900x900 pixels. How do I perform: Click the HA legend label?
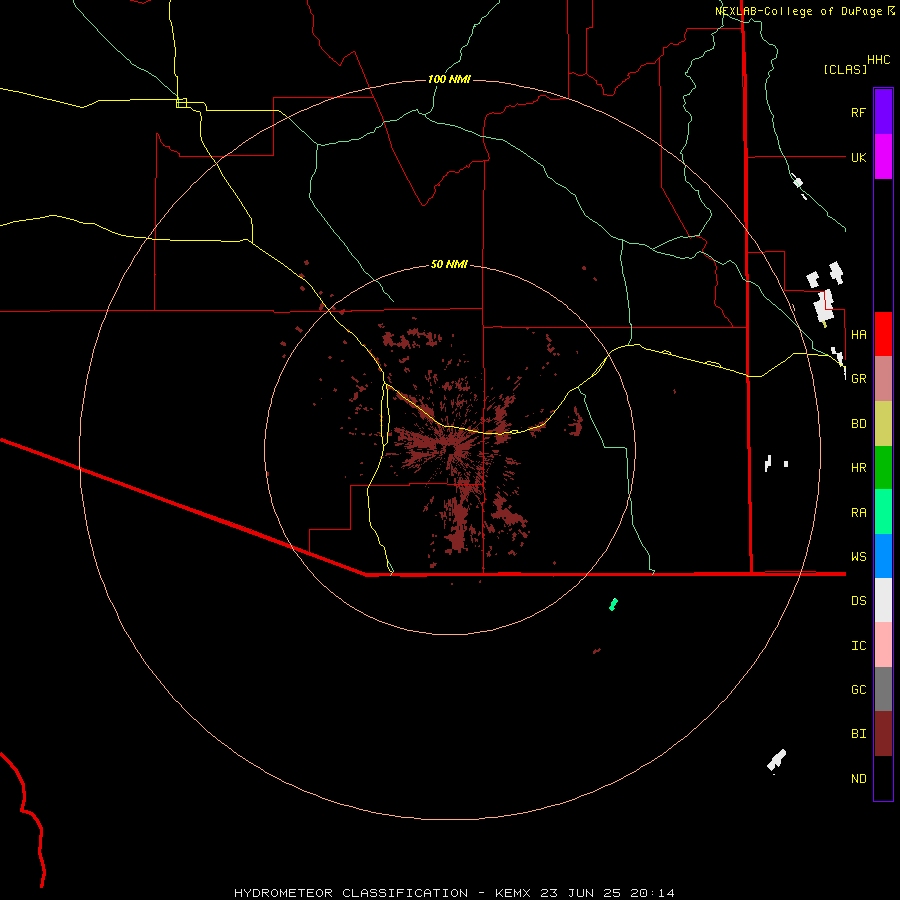point(858,334)
